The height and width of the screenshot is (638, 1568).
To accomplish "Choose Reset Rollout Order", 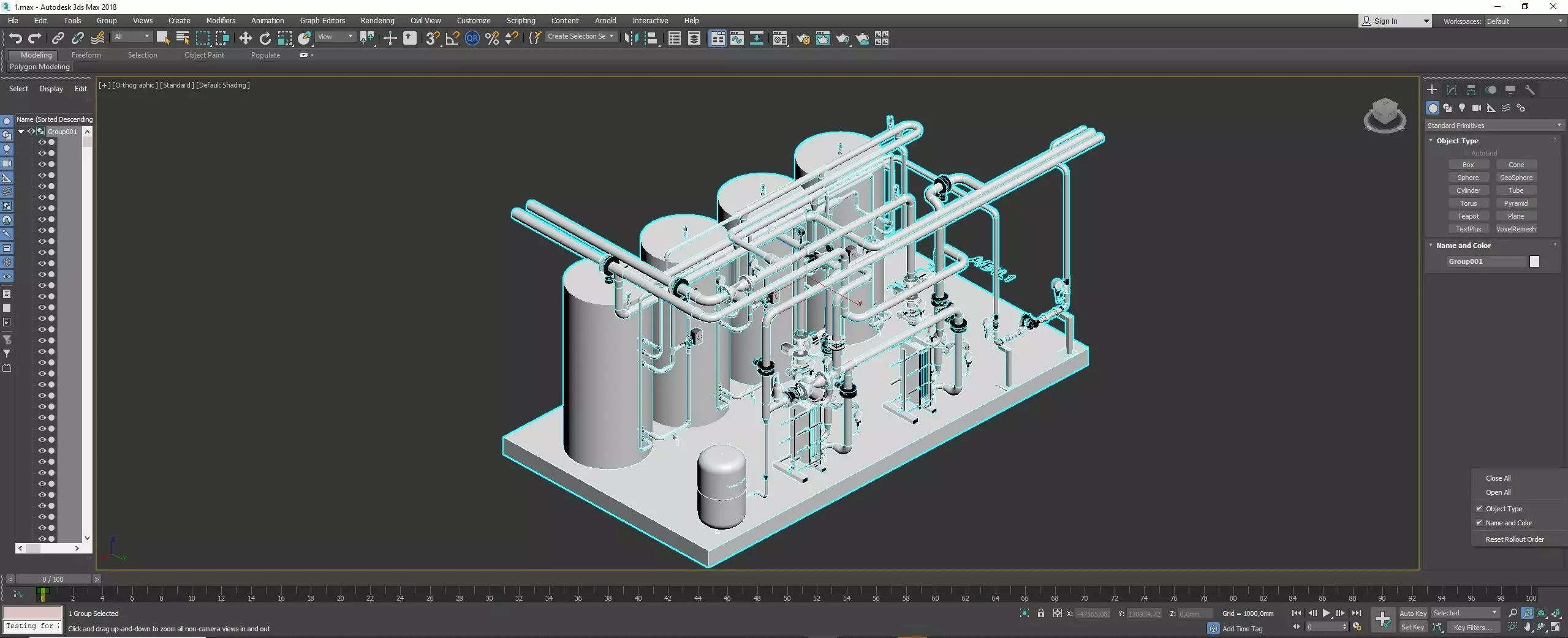I will (x=1515, y=539).
